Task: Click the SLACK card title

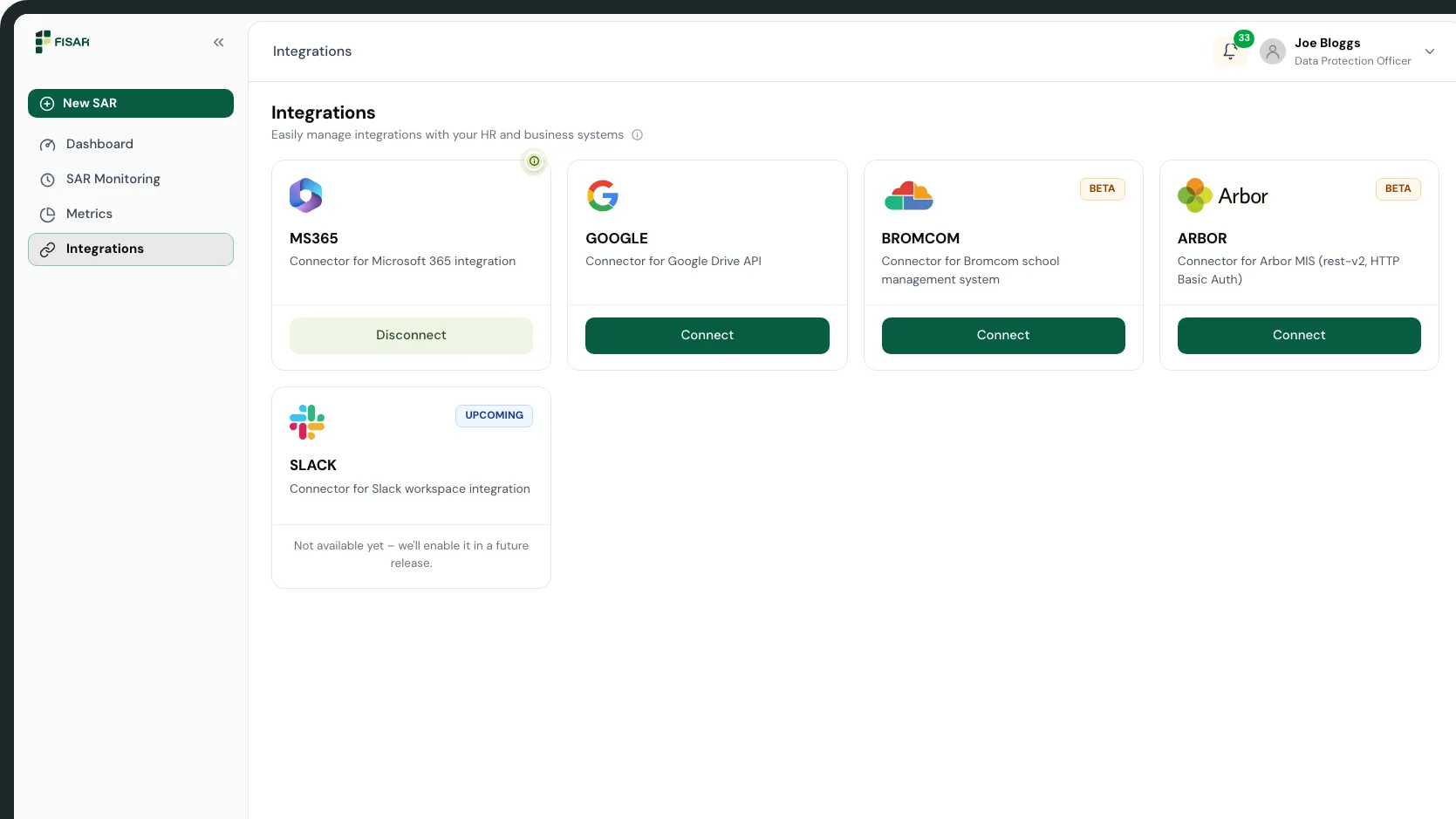Action: pyautogui.click(x=313, y=466)
